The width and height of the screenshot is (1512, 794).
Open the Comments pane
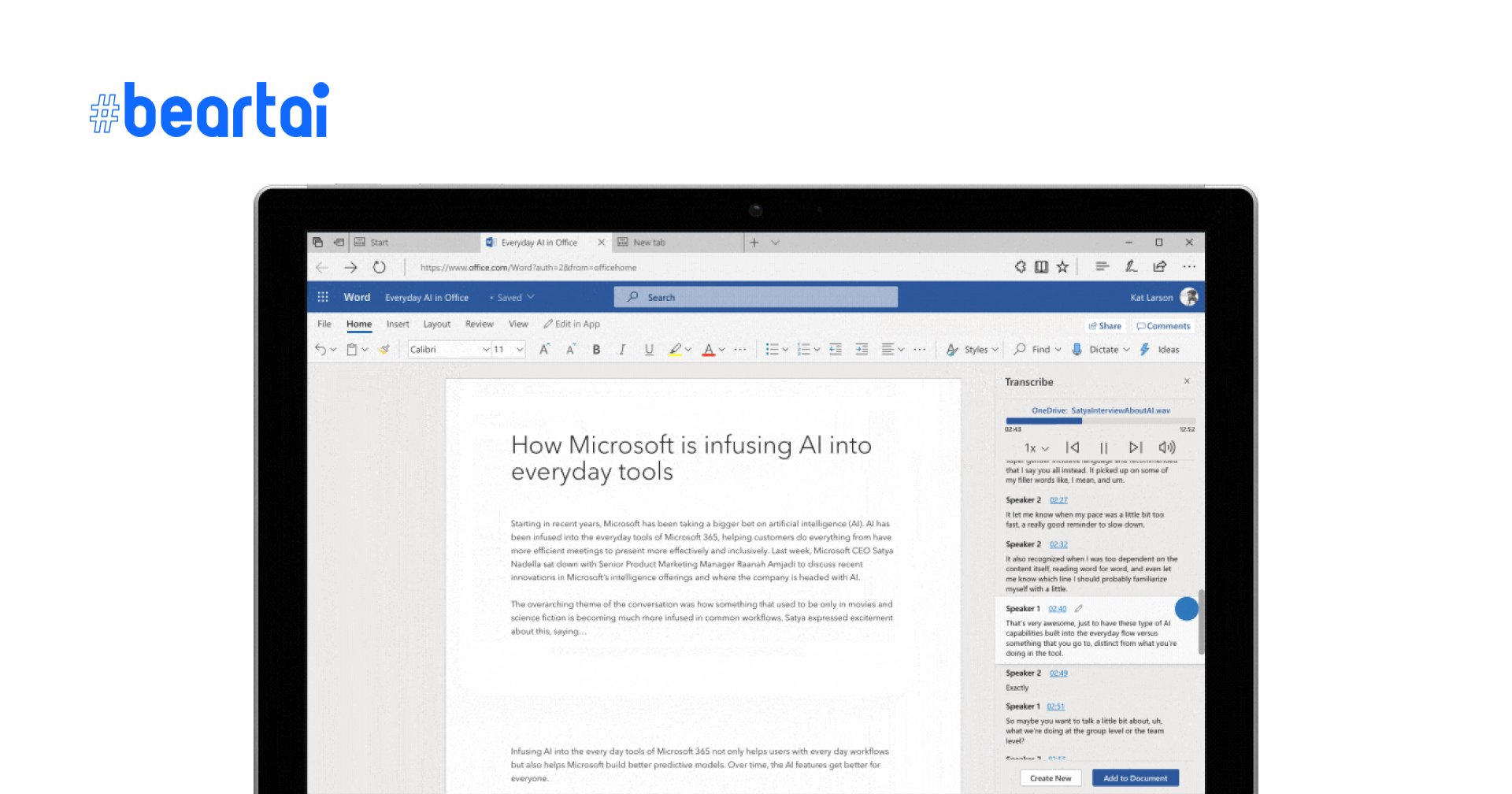click(1163, 326)
